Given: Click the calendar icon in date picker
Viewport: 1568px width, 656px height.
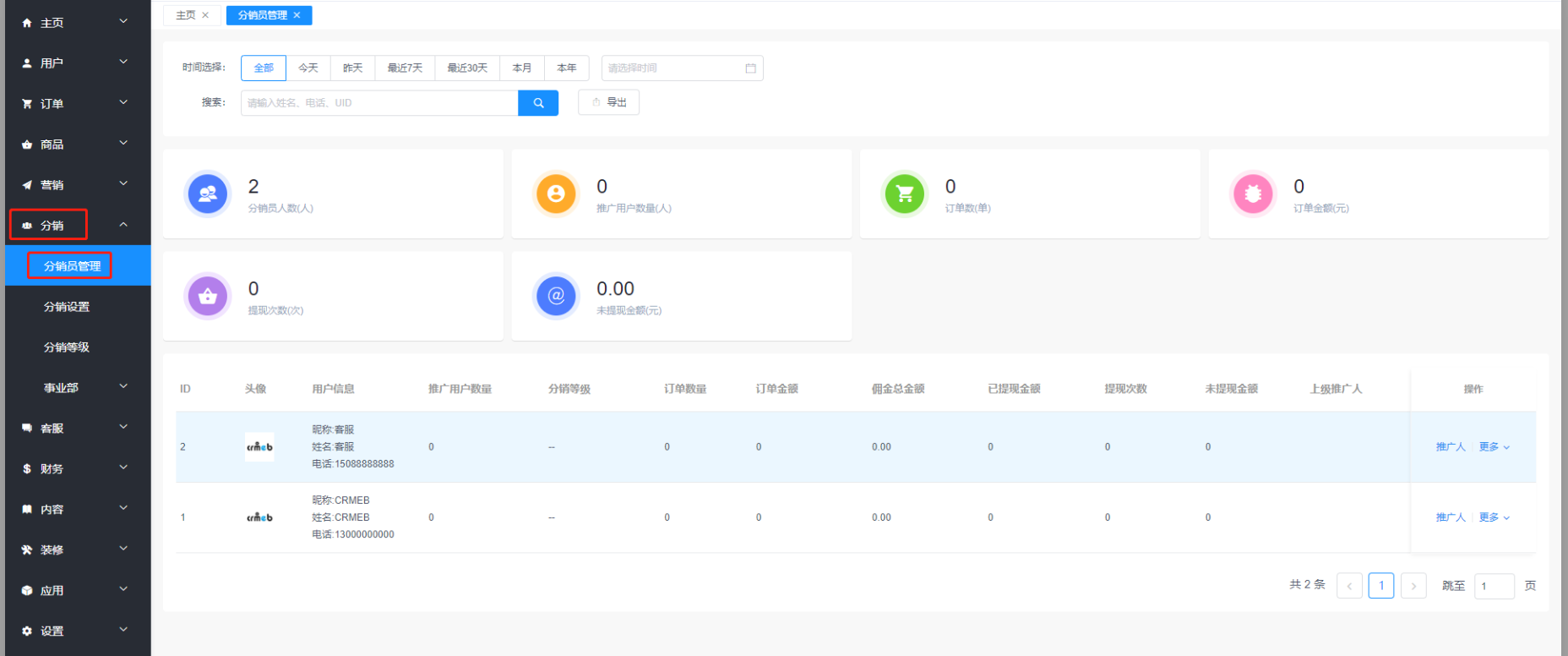Looking at the screenshot, I should point(750,68).
